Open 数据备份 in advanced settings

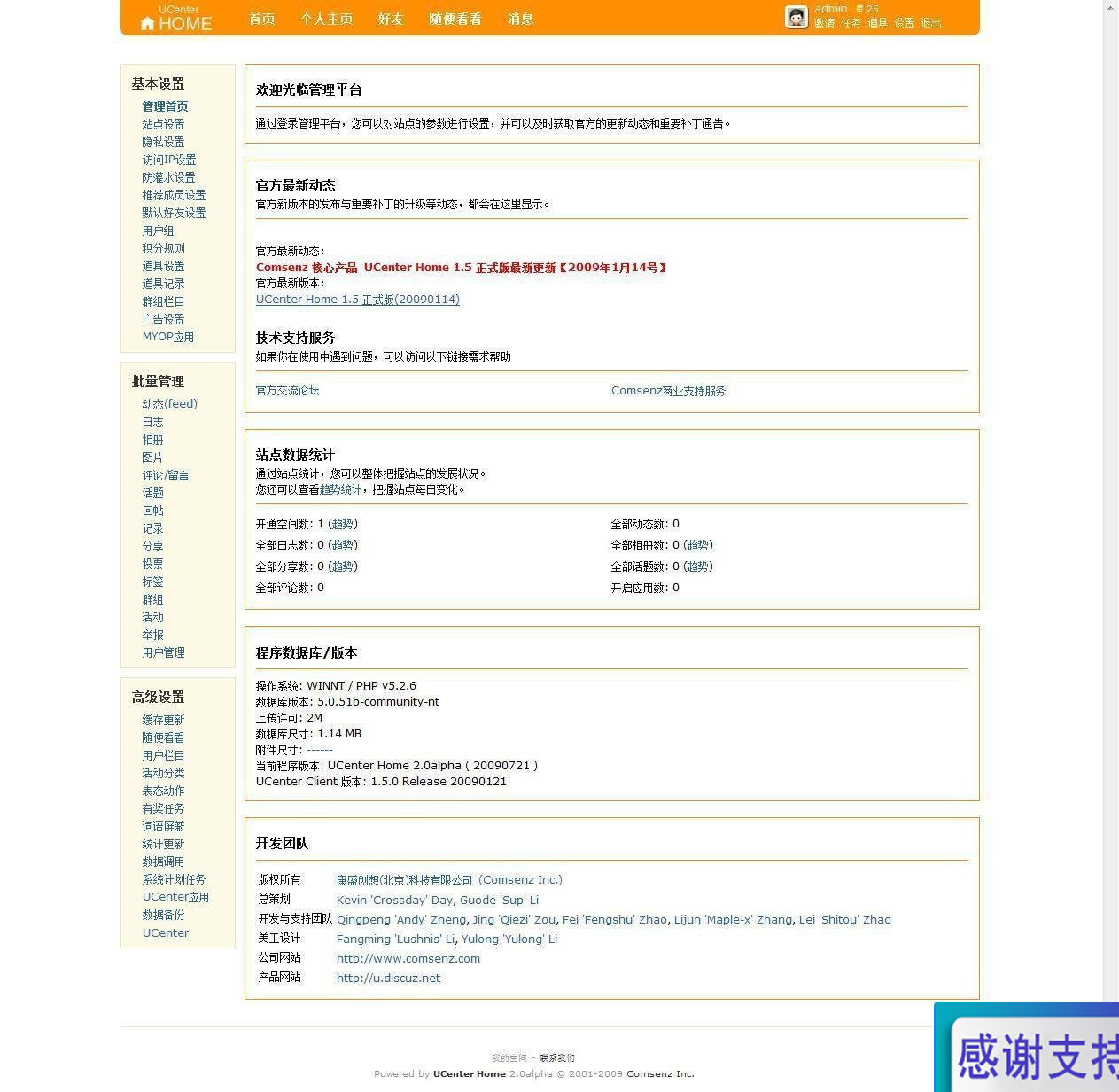click(163, 915)
